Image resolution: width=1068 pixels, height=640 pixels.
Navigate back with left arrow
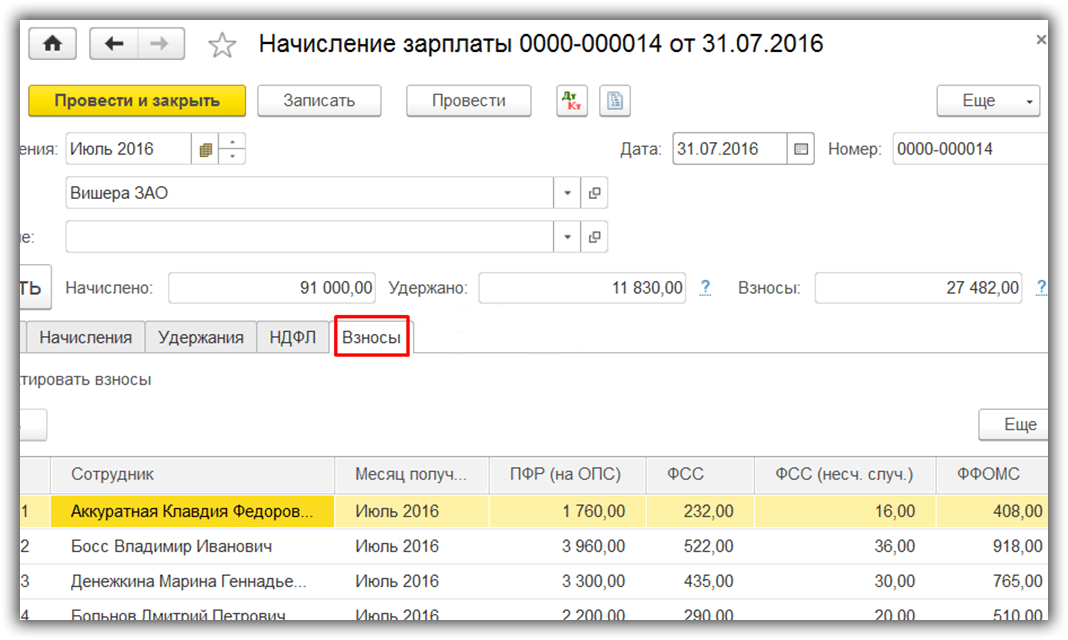[x=114, y=44]
